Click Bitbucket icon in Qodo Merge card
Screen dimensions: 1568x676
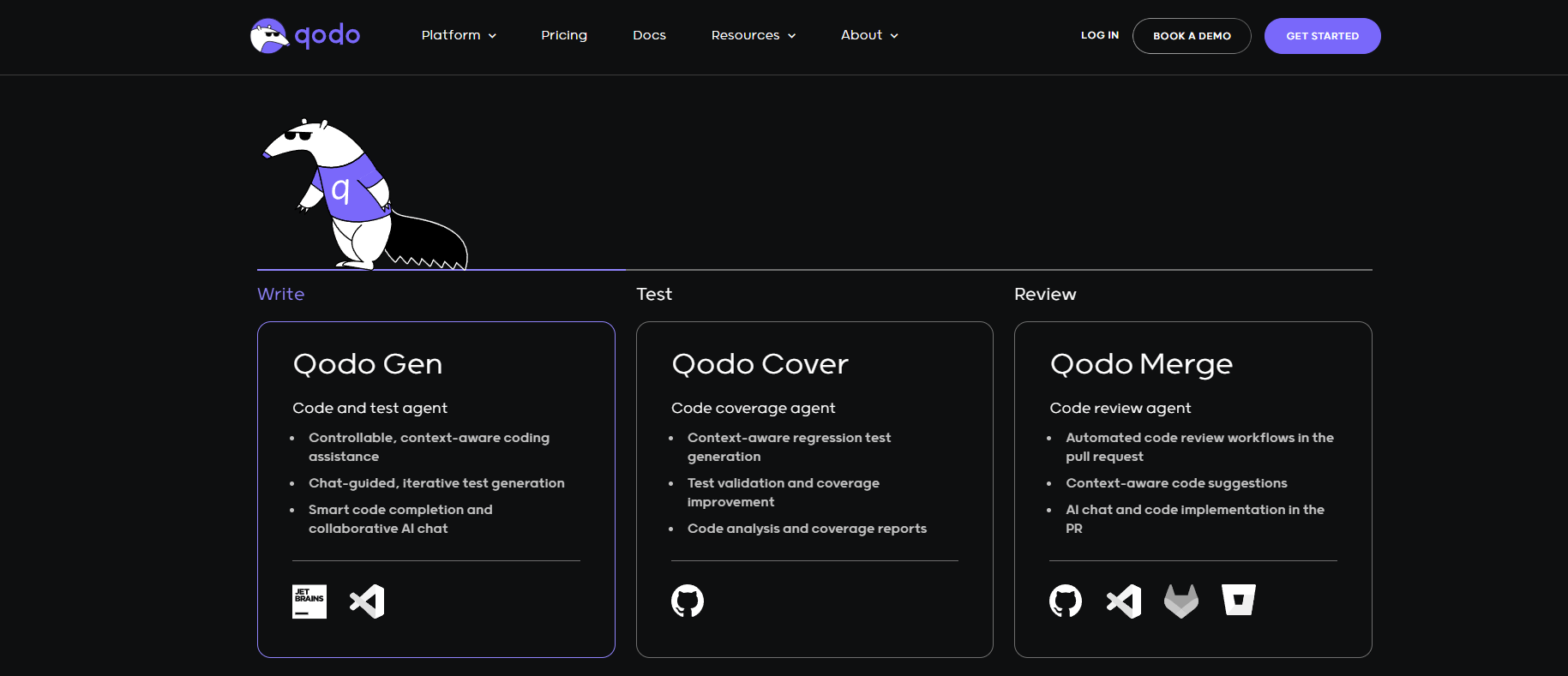(x=1239, y=601)
